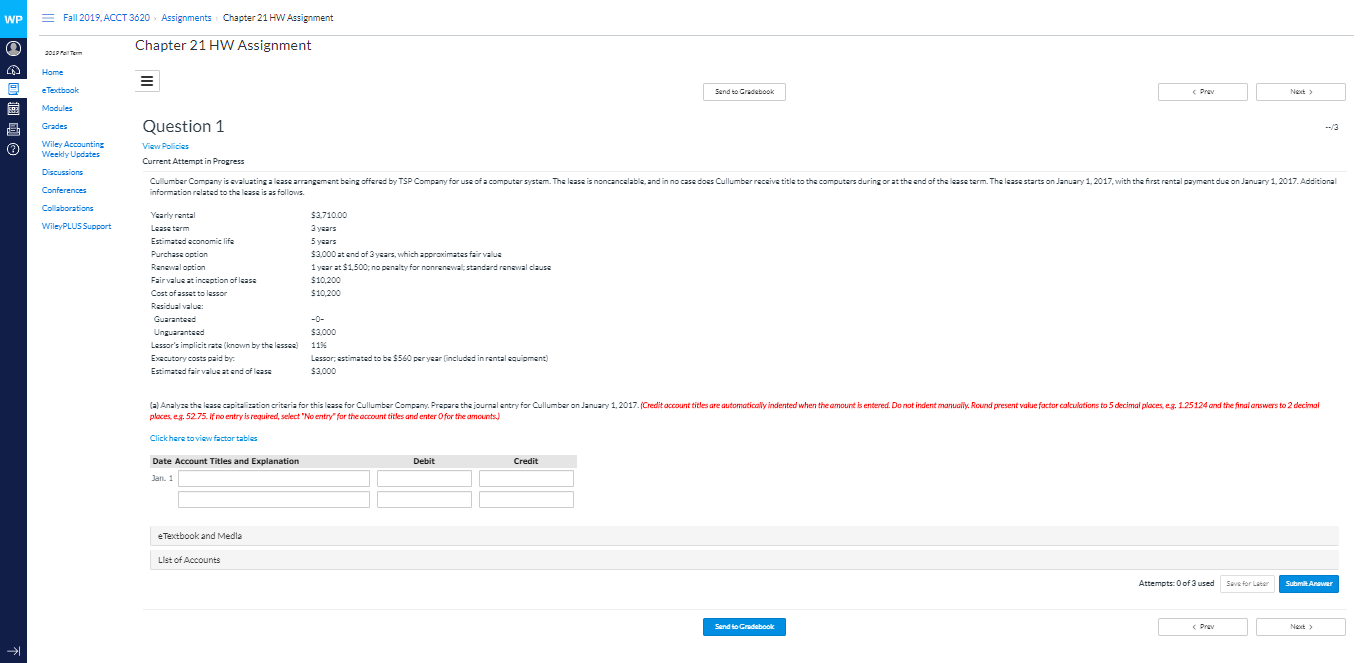Click Chapter 21 HW Assignment heading
1366x663 pixels.
tap(223, 46)
